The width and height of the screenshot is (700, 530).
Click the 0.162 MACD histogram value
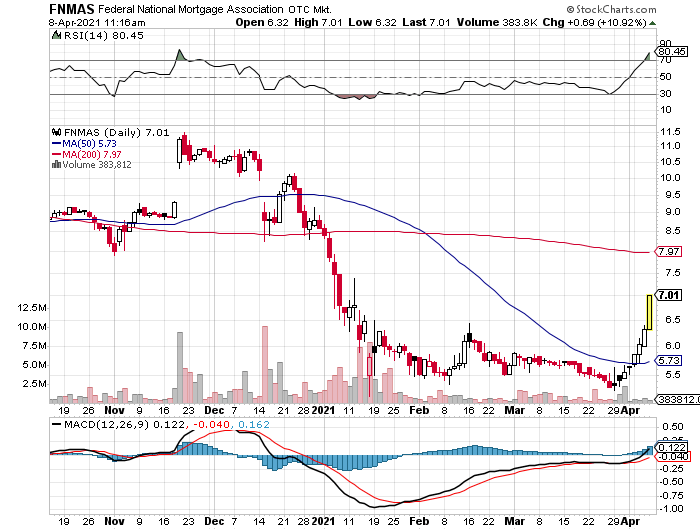254,424
